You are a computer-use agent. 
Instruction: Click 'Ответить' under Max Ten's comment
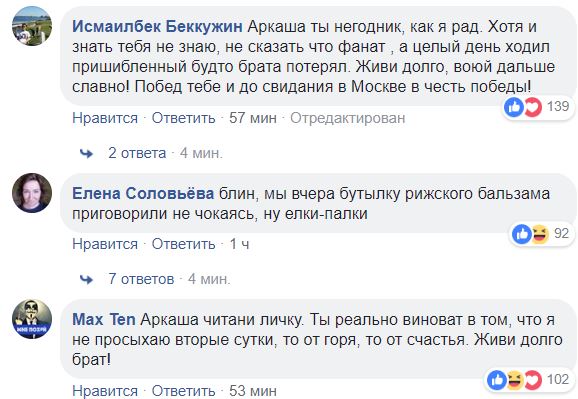pyautogui.click(x=184, y=391)
